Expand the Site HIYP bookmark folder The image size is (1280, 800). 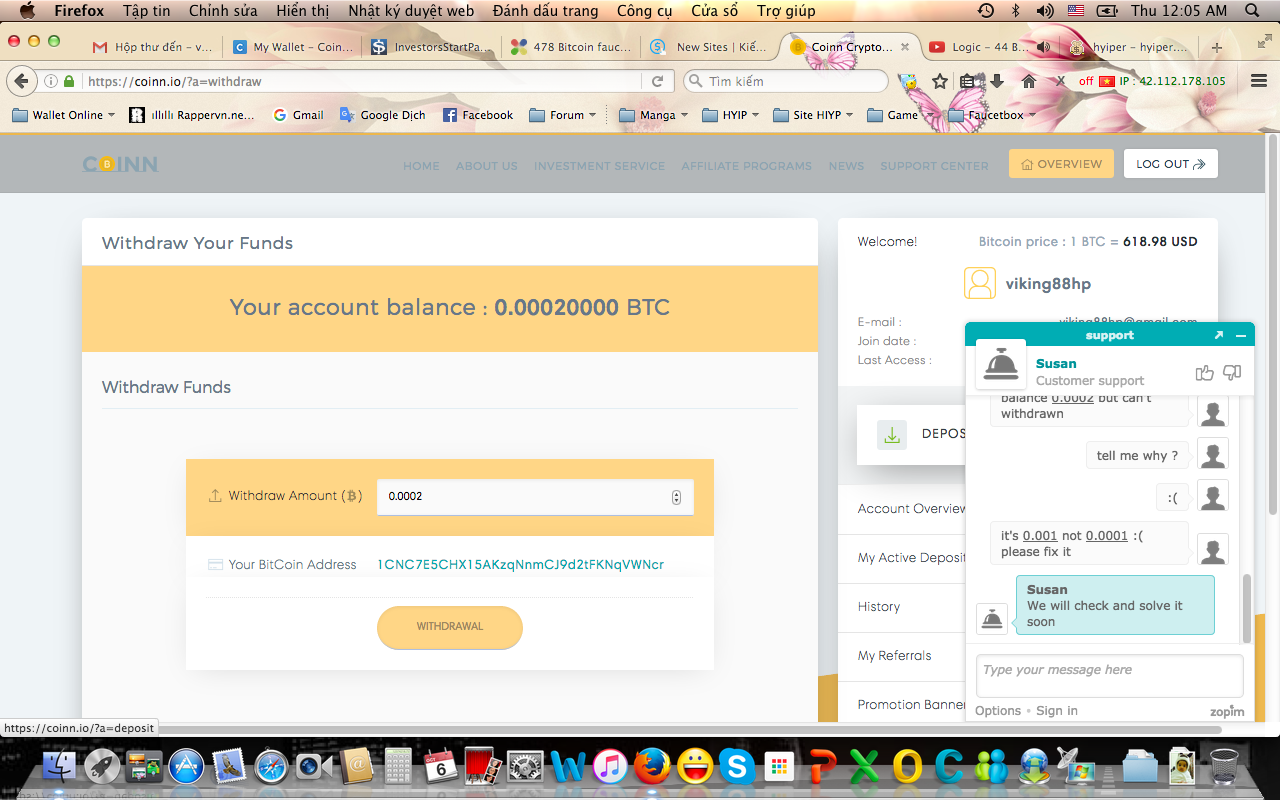tap(812, 115)
